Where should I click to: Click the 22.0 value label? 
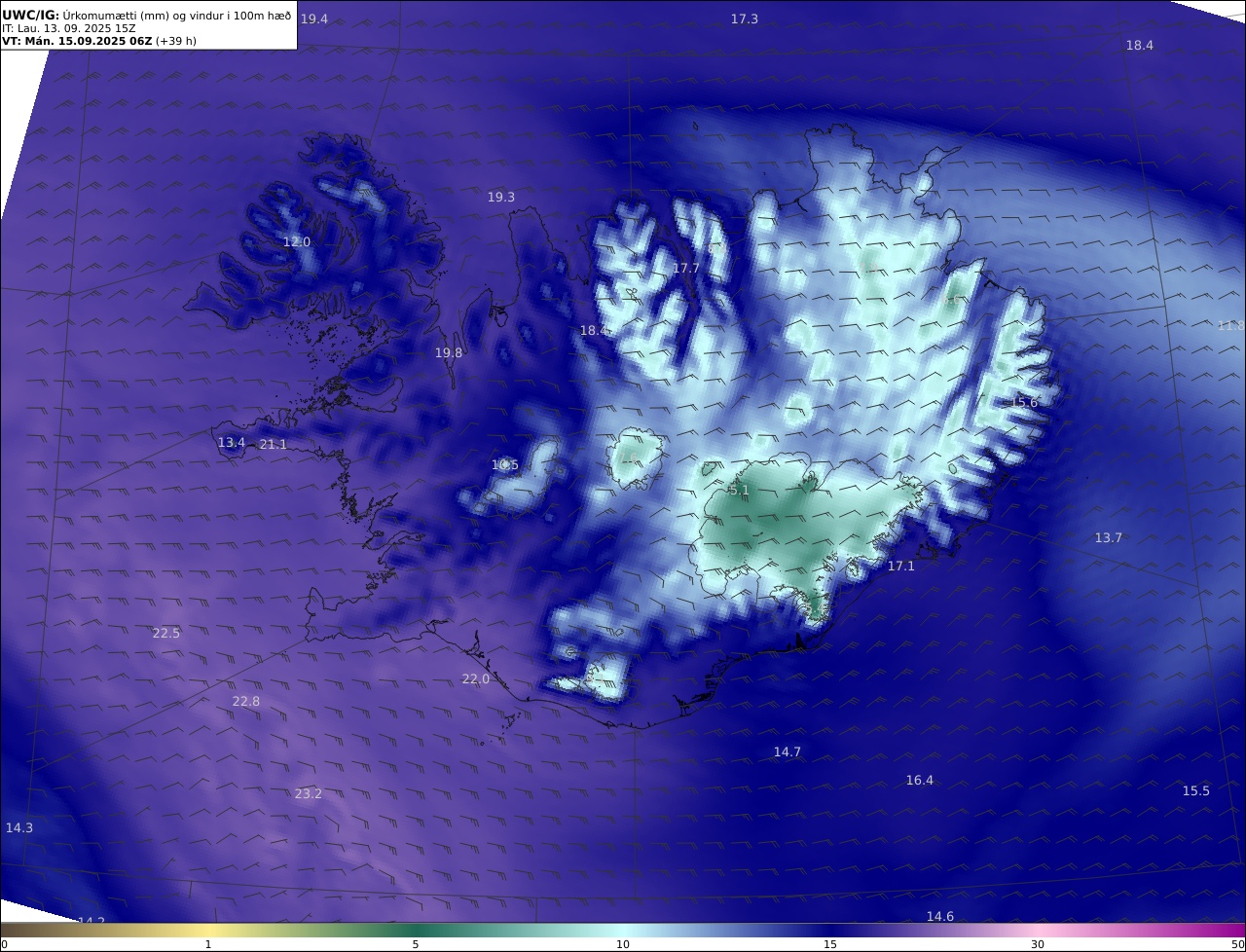pos(476,678)
